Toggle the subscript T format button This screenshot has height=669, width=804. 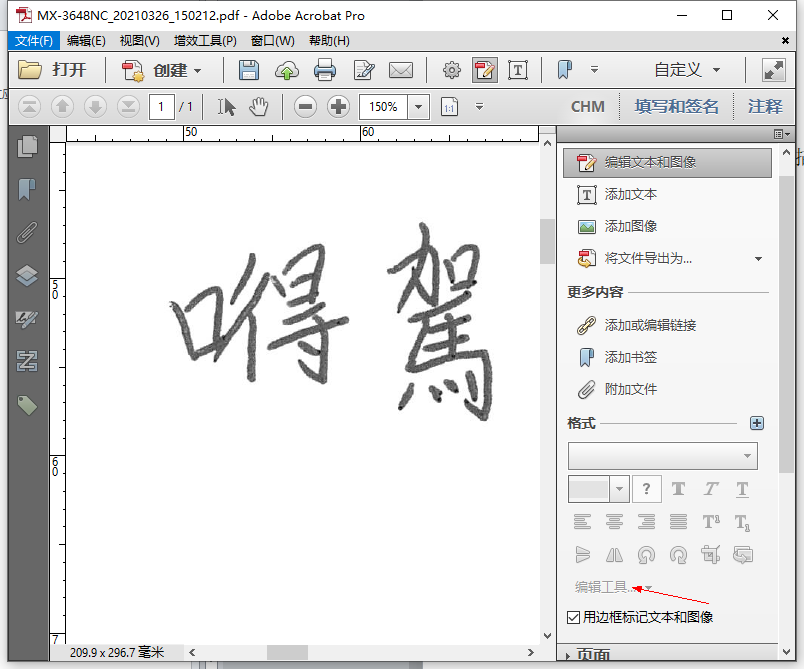pos(742,522)
